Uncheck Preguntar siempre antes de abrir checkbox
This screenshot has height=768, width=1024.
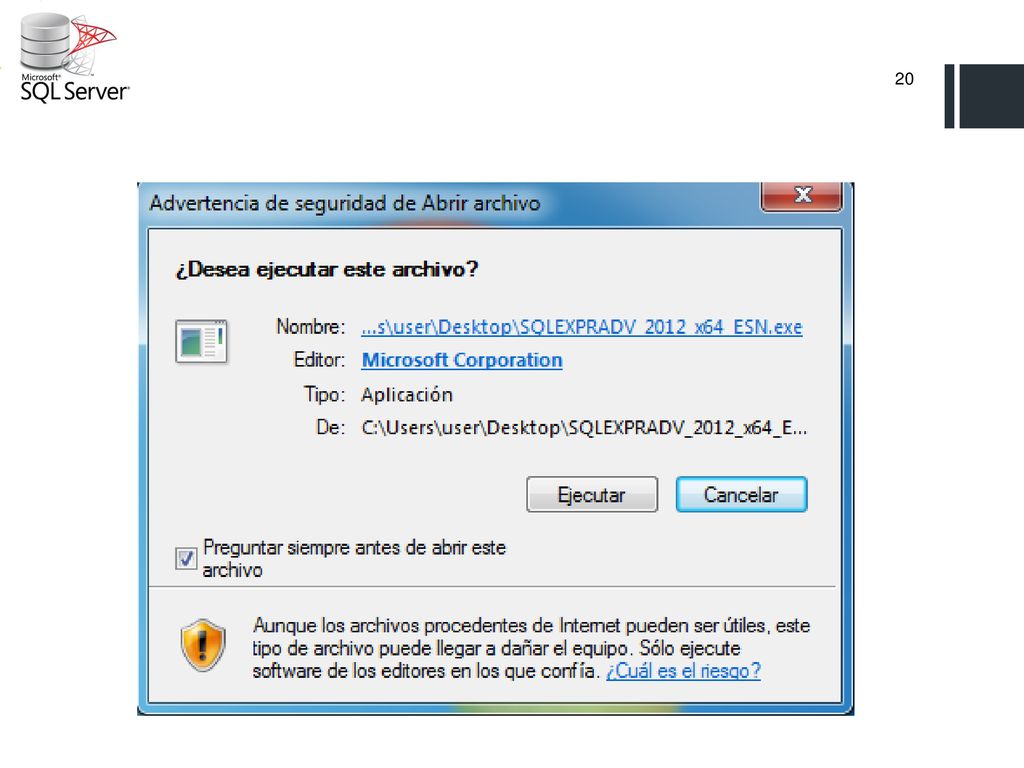click(186, 558)
